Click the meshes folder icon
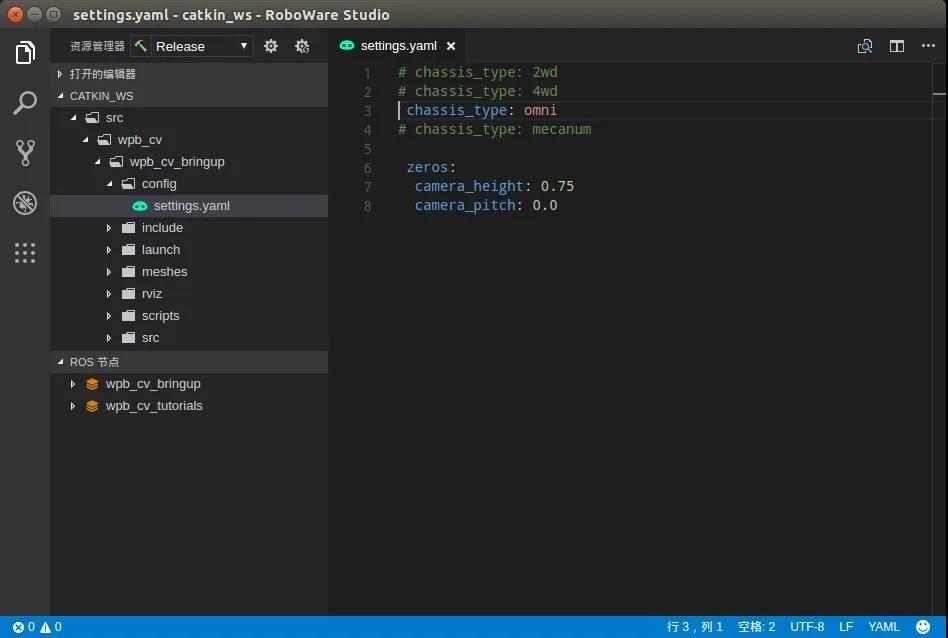 click(x=128, y=272)
